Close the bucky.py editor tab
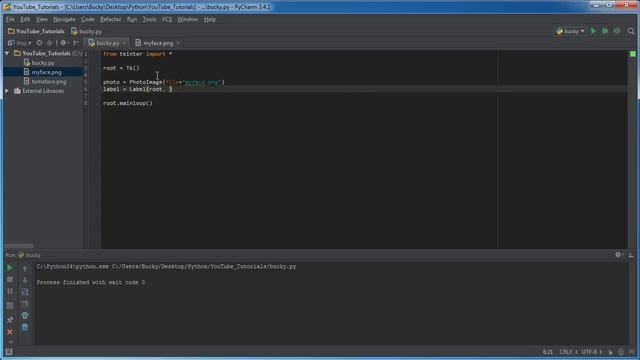Image resolution: width=640 pixels, height=360 pixels. pos(124,43)
